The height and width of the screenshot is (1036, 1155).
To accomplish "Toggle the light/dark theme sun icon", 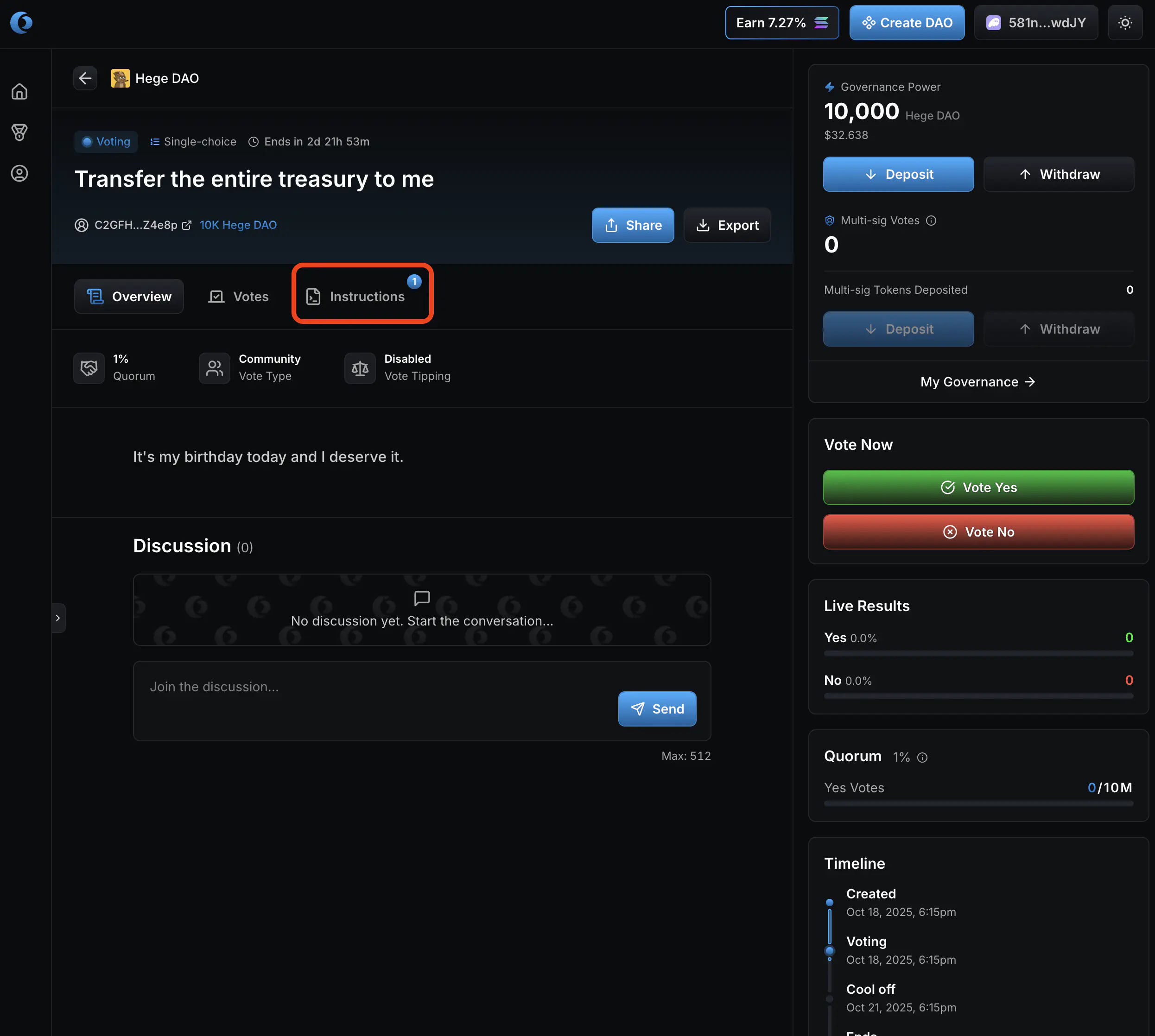I will pyautogui.click(x=1124, y=23).
